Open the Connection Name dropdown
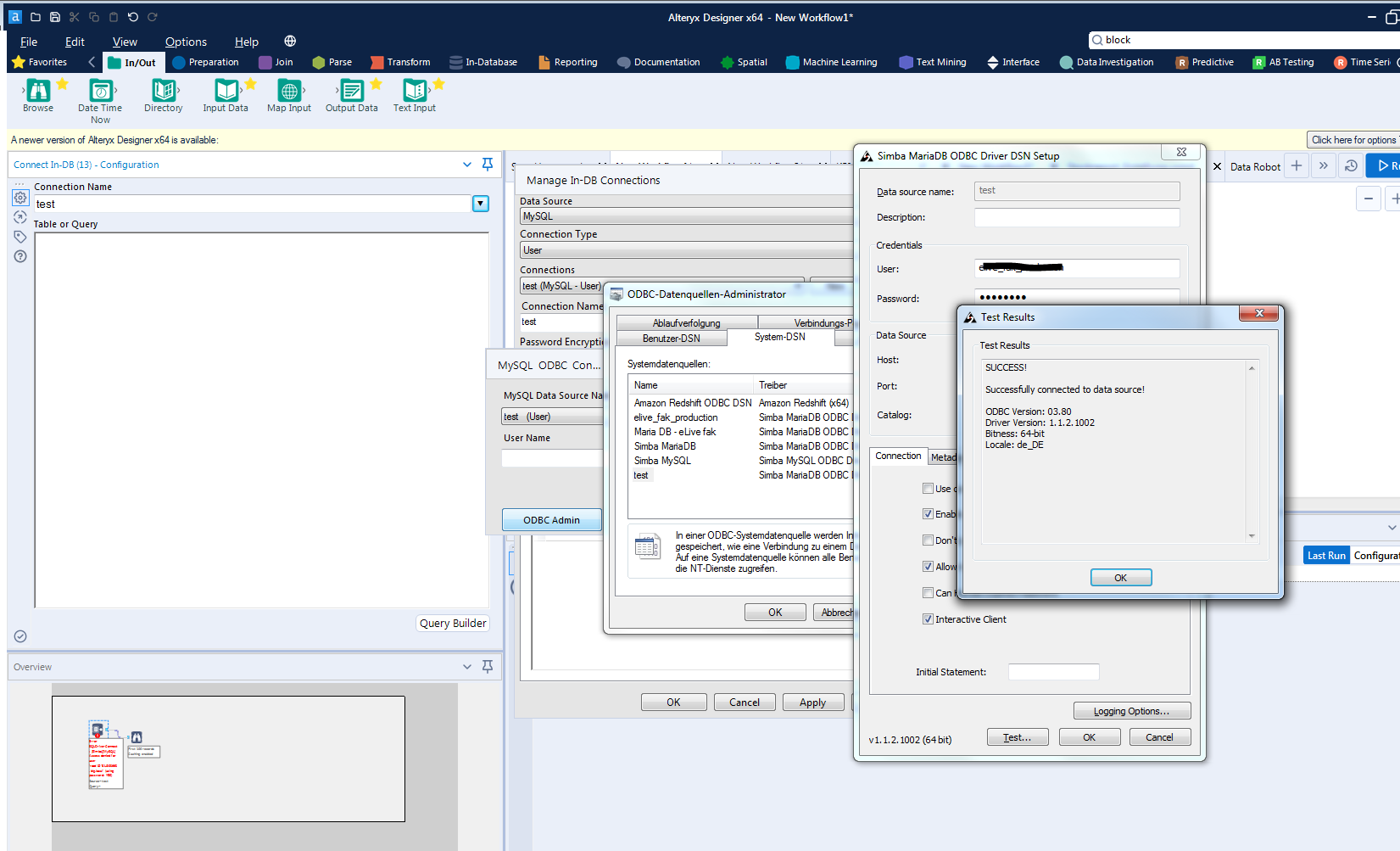The height and width of the screenshot is (851, 1400). [481, 204]
